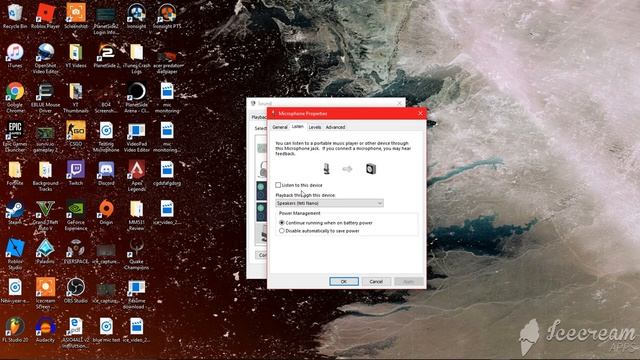Select the Listen tab

298,127
